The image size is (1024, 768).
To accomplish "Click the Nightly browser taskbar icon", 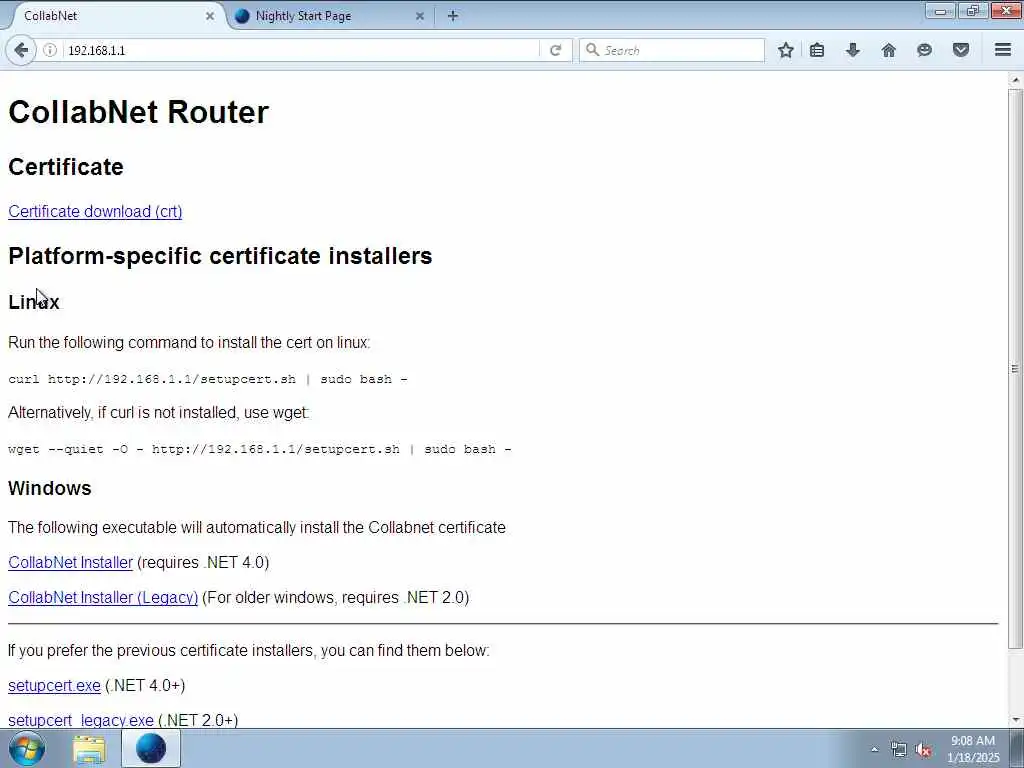I will 151,748.
